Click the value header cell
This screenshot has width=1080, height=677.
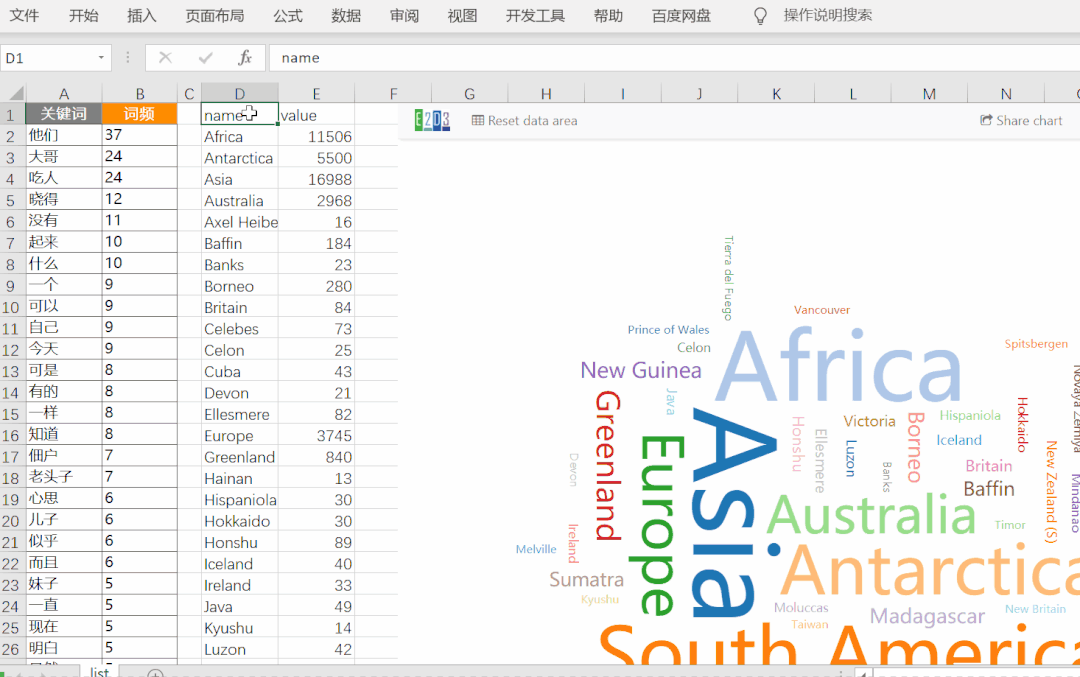coord(316,115)
